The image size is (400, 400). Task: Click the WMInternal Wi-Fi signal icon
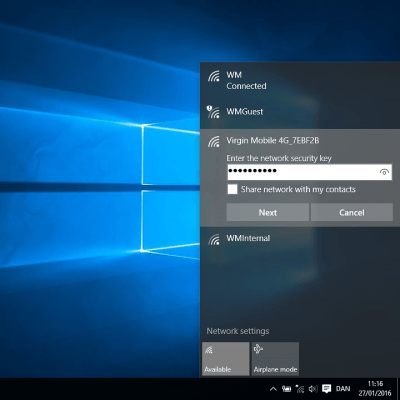(x=214, y=239)
